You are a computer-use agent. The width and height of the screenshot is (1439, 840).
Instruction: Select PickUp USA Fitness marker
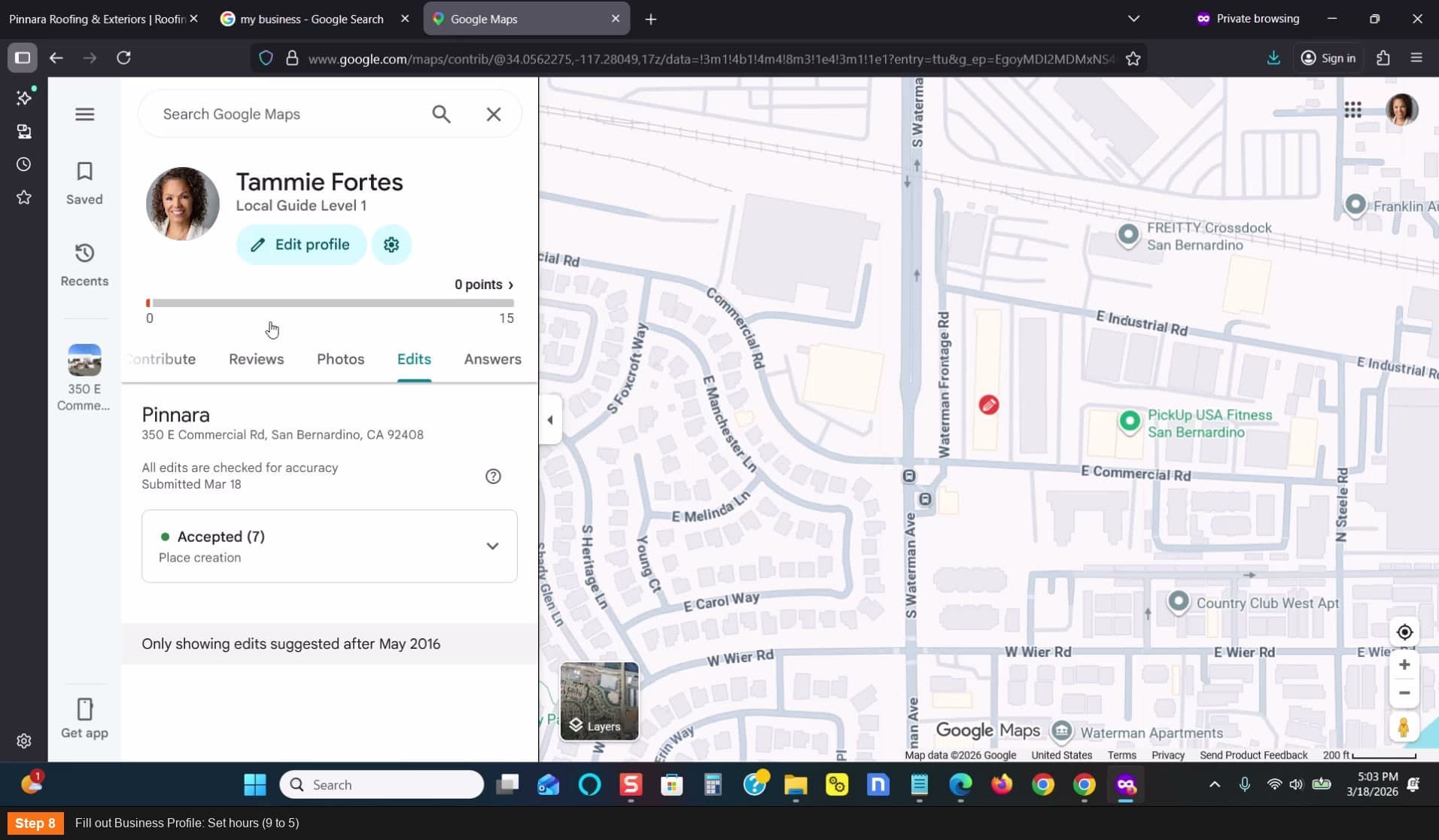click(1129, 422)
